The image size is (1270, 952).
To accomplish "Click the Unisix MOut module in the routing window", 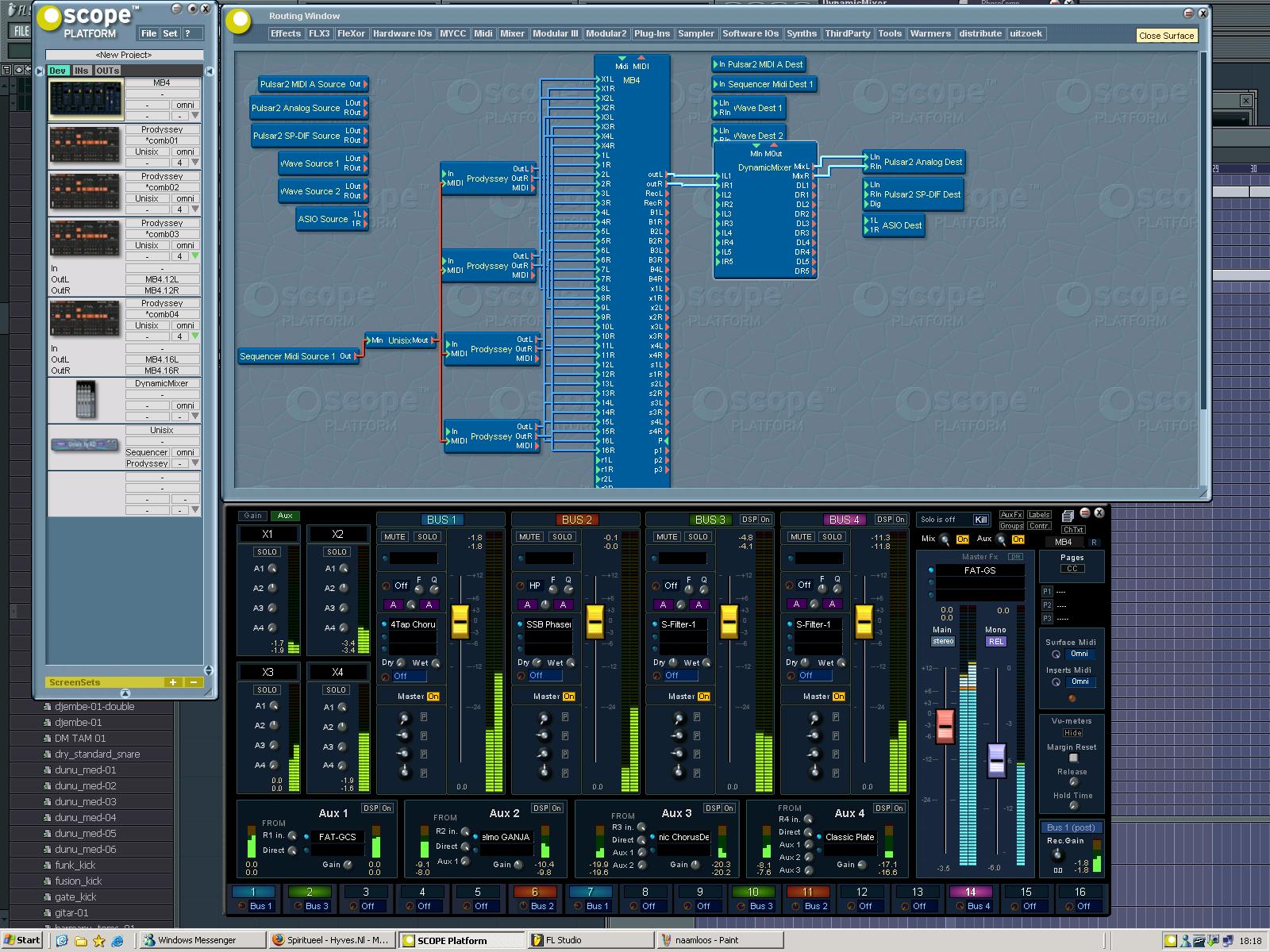I will click(x=402, y=340).
